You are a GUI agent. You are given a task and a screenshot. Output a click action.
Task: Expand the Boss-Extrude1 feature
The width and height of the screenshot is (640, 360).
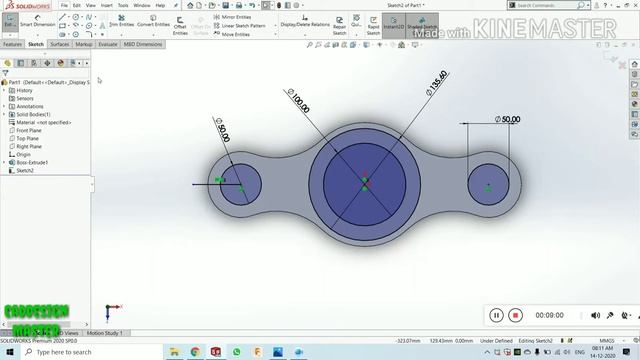[4, 162]
